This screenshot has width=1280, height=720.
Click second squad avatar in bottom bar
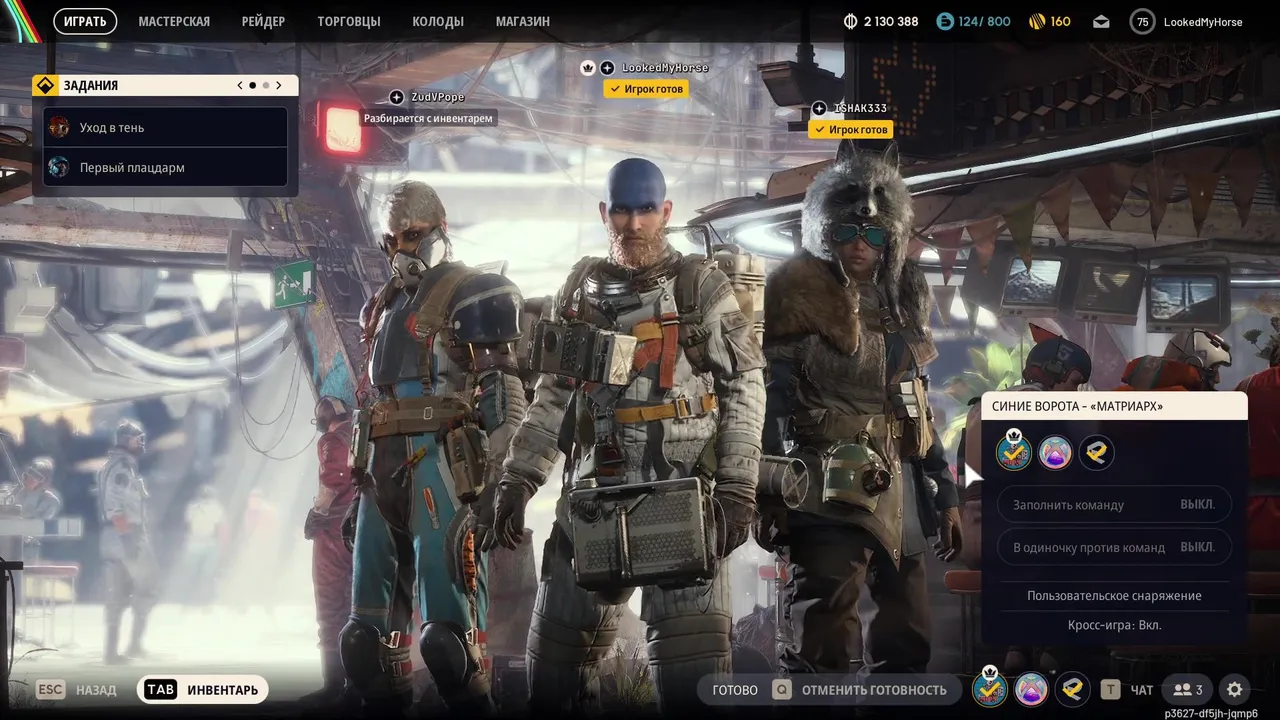pyautogui.click(x=1031, y=689)
